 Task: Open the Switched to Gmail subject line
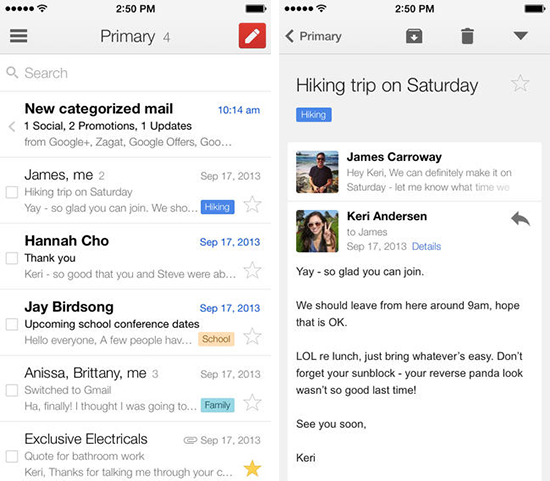click(68, 390)
